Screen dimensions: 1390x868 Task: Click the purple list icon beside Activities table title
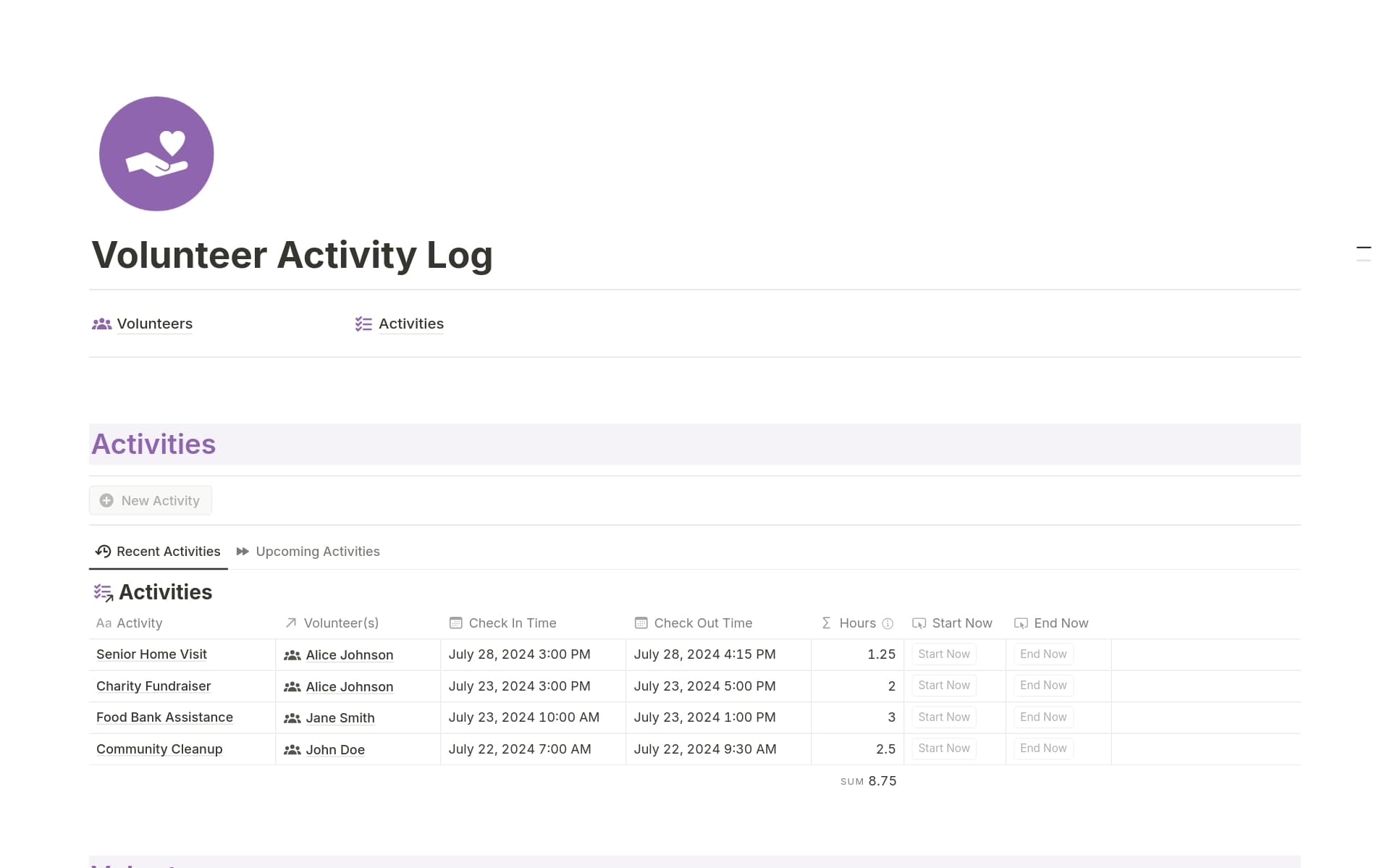103,592
